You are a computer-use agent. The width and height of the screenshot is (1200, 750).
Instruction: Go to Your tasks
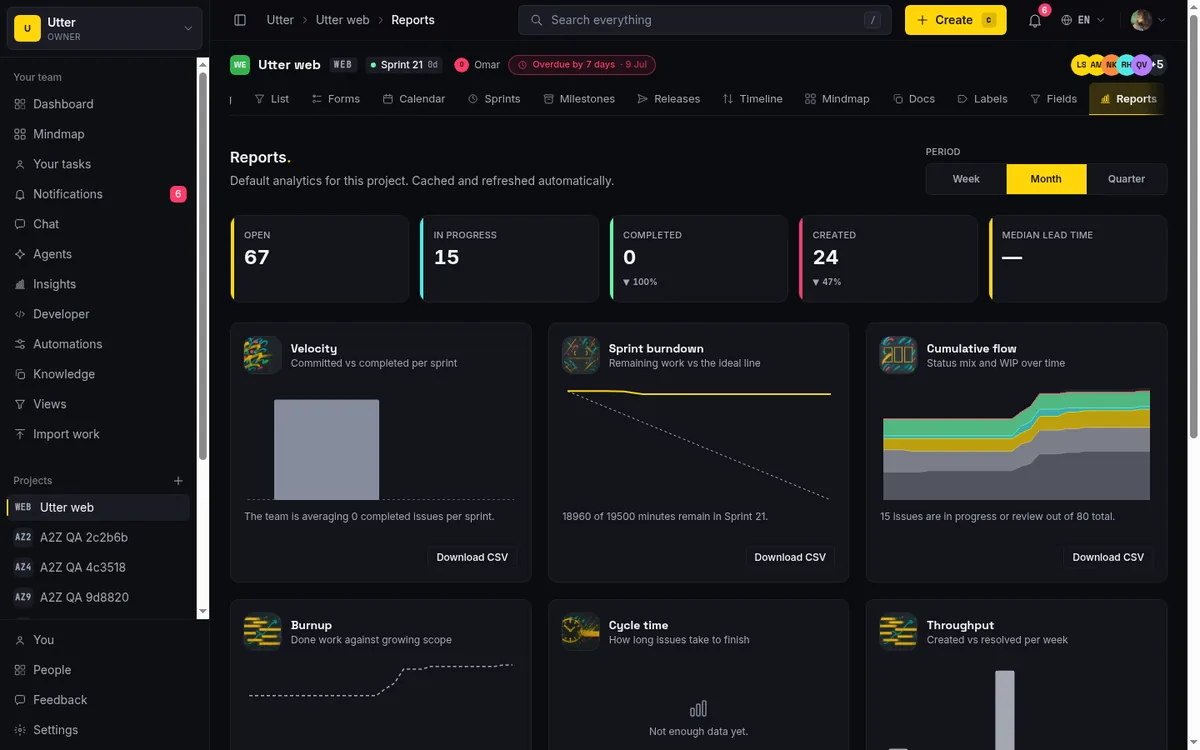point(100,164)
